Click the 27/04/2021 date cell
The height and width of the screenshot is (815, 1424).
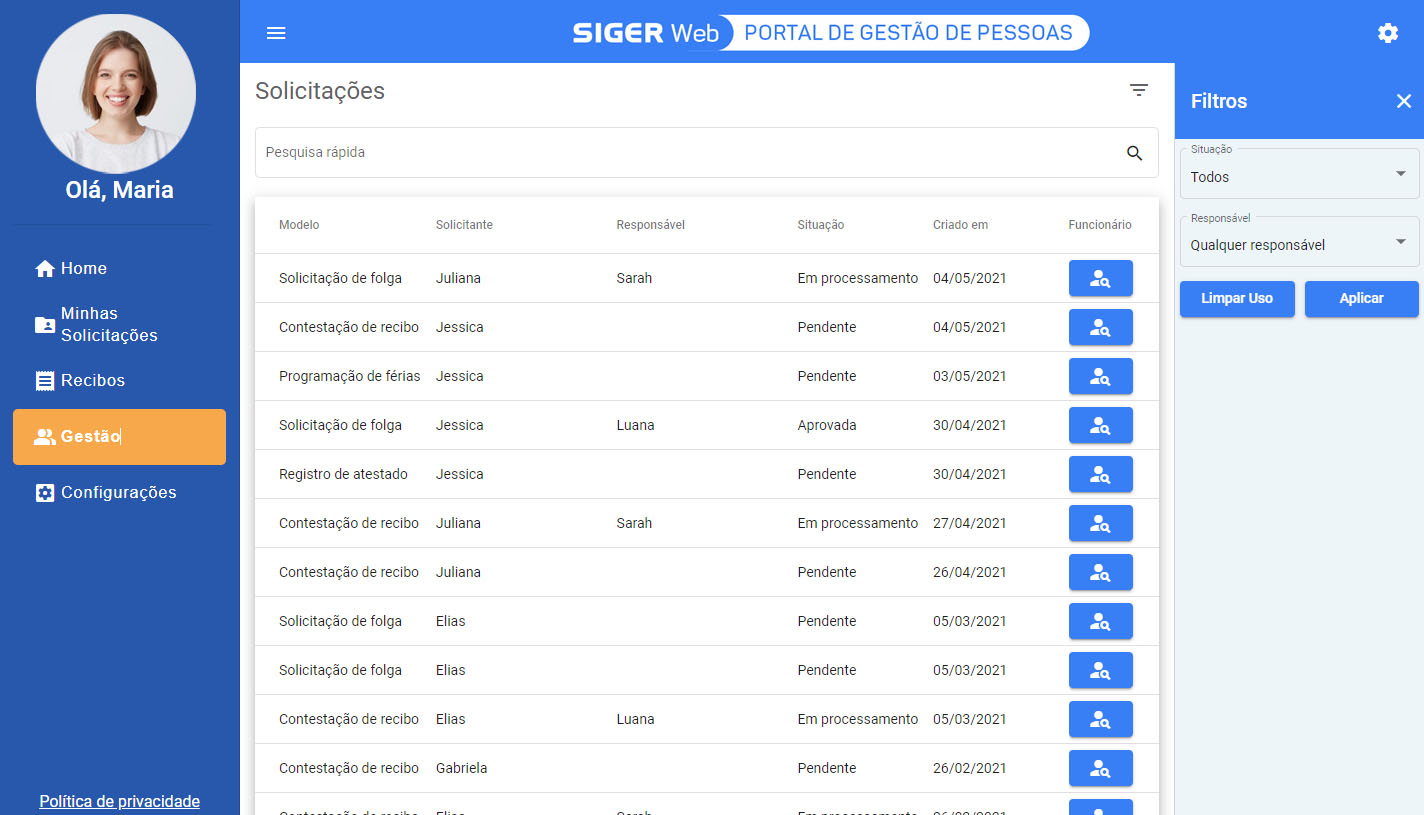(x=970, y=523)
